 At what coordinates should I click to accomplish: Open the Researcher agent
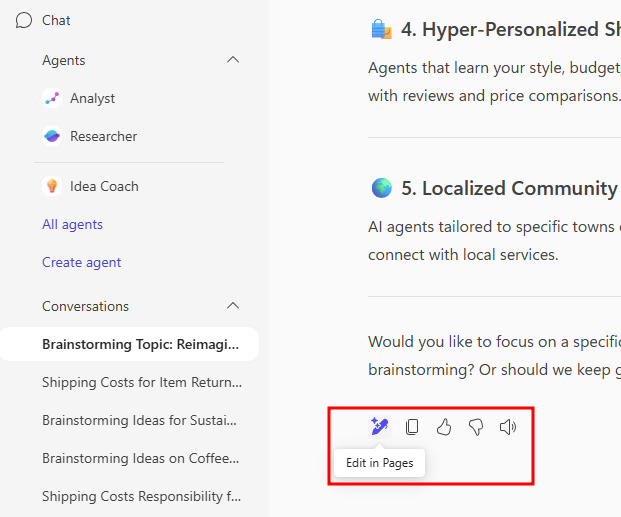tap(103, 136)
